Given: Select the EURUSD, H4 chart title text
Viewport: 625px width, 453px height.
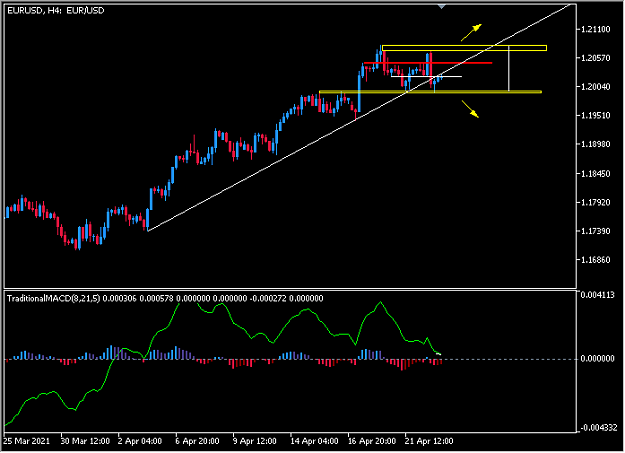Looking at the screenshot, I should (56, 11).
